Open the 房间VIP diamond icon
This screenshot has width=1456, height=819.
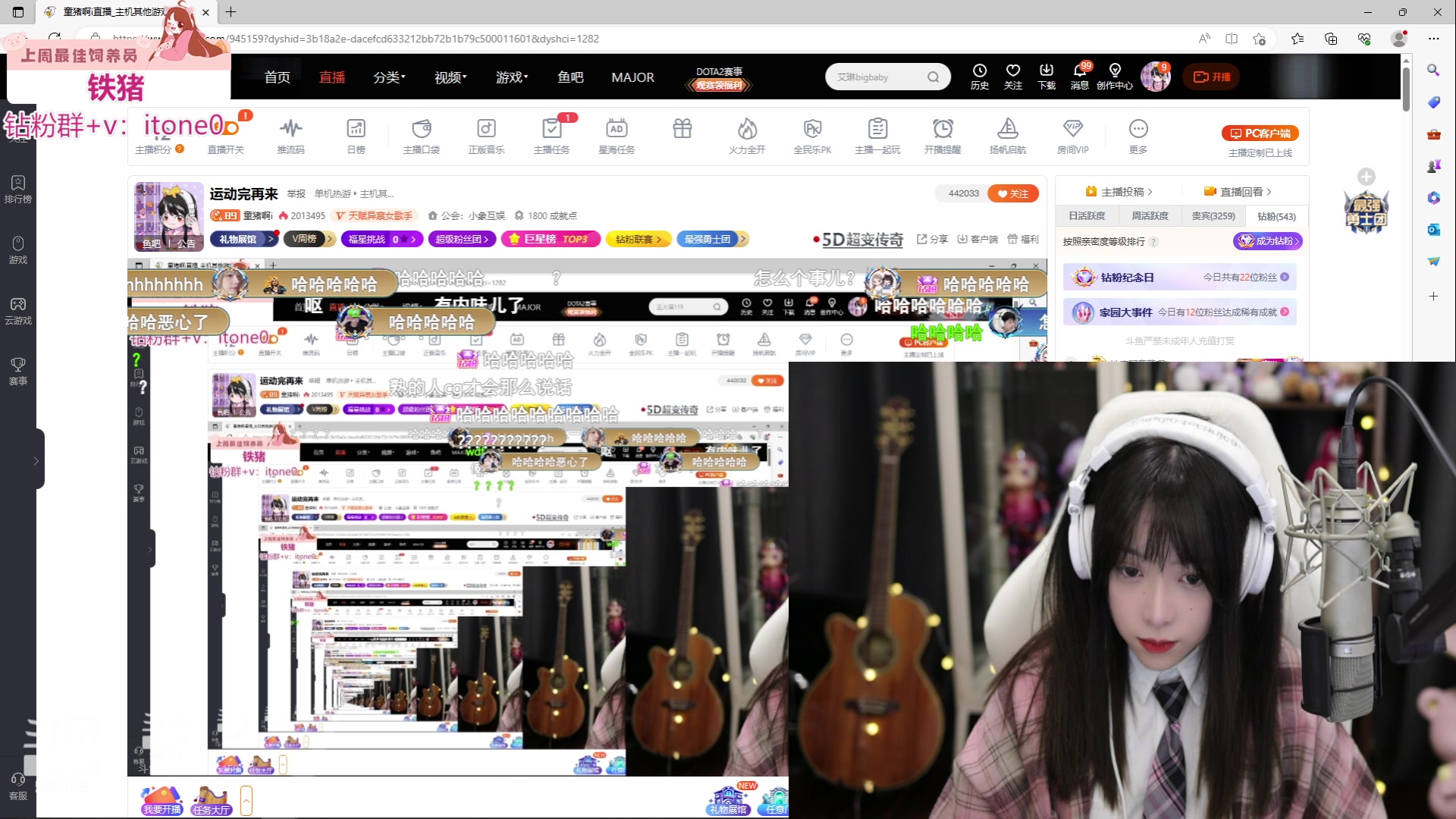pyautogui.click(x=1072, y=129)
